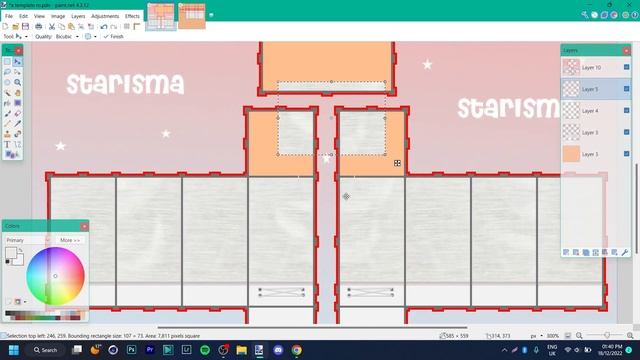Viewport: 640px width, 360px height.
Task: Open Google Chrome from the taskbar
Action: pyautogui.click(x=297, y=350)
